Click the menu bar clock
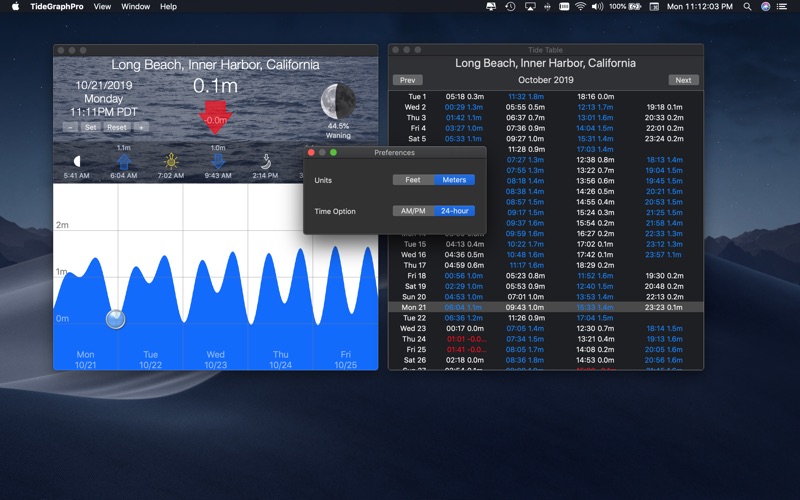This screenshot has width=800, height=500. [699, 7]
